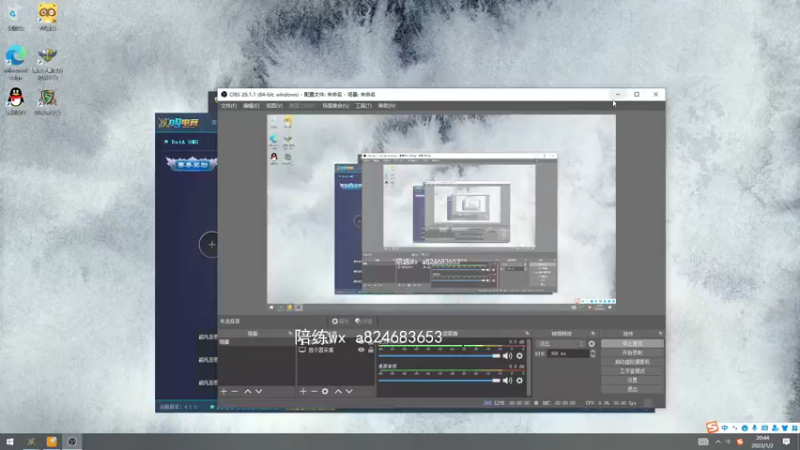
Task: Click the 退出 button in controls
Action: (632, 389)
